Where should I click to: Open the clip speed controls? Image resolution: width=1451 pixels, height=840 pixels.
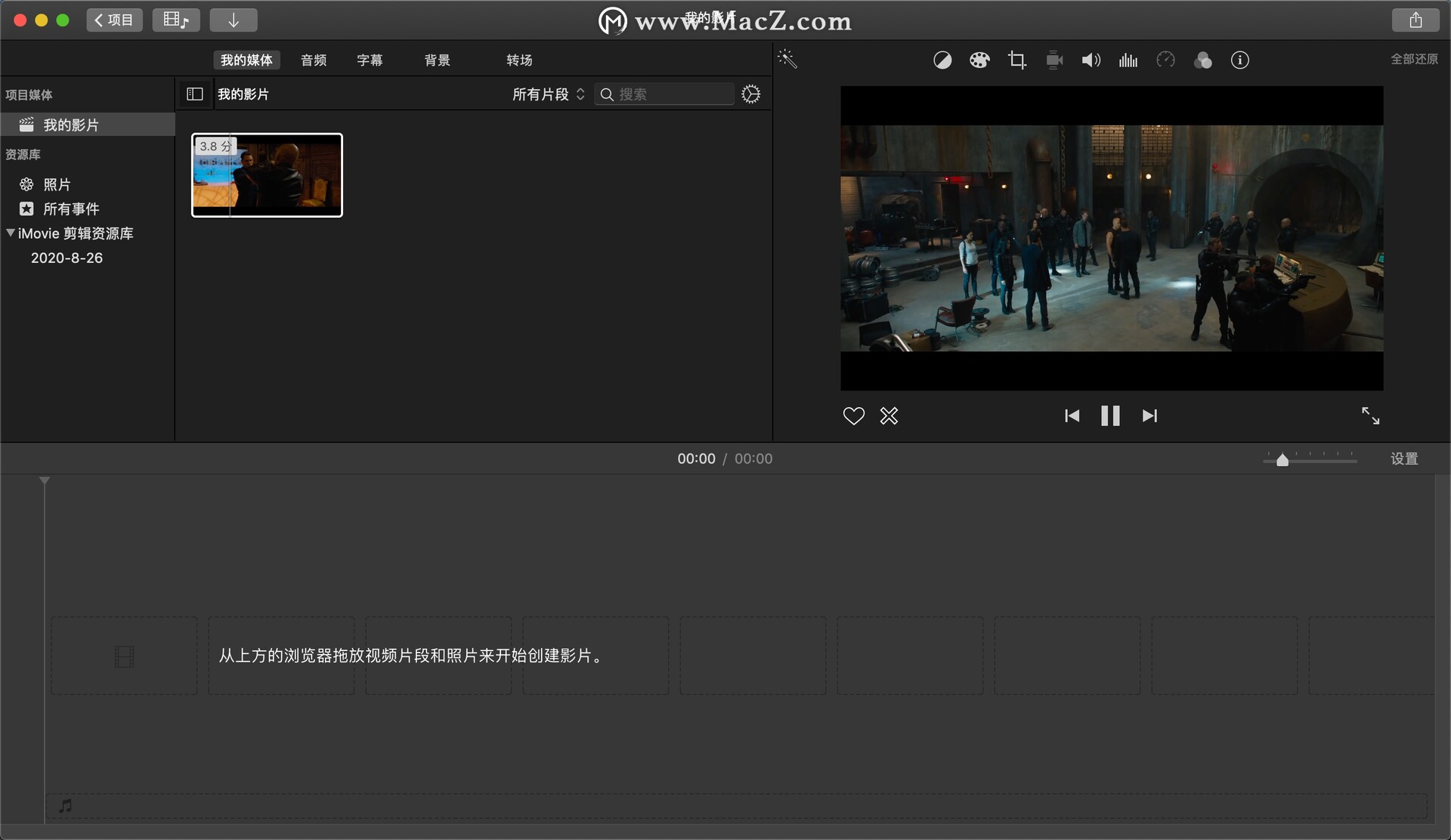[1165, 60]
